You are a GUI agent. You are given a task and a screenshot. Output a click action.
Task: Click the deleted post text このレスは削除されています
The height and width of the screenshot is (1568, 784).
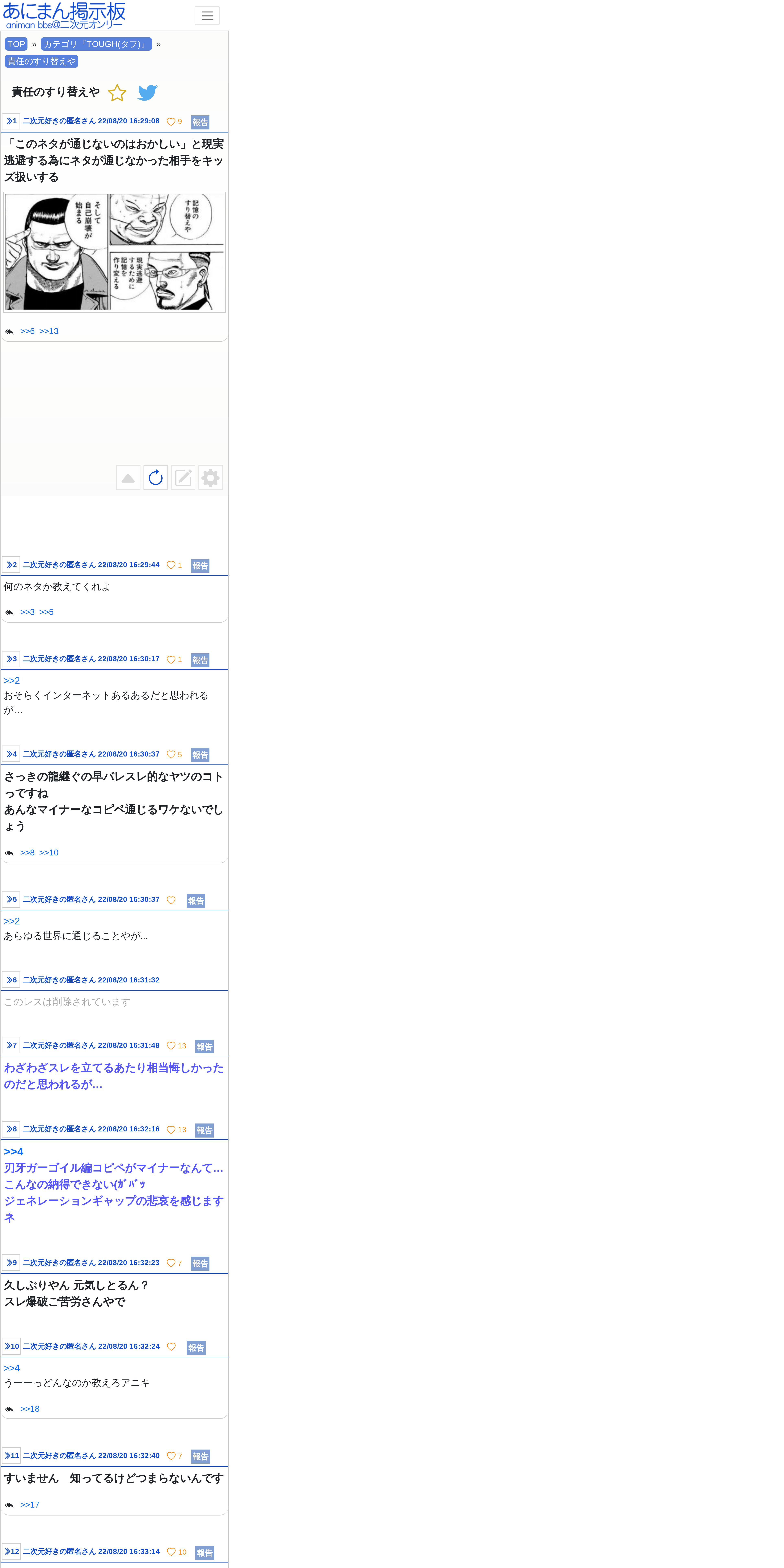pos(67,1002)
